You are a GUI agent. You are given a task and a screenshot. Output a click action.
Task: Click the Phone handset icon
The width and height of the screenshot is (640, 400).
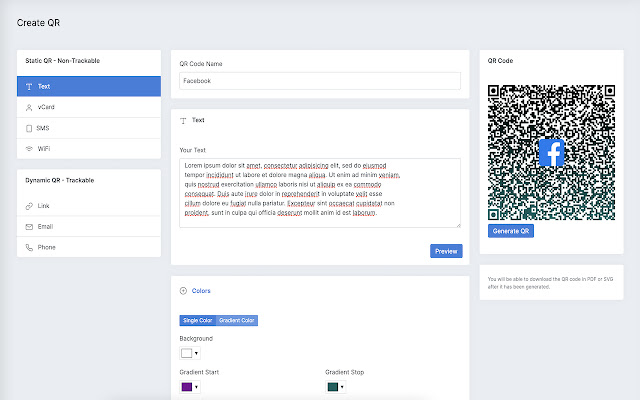point(29,247)
